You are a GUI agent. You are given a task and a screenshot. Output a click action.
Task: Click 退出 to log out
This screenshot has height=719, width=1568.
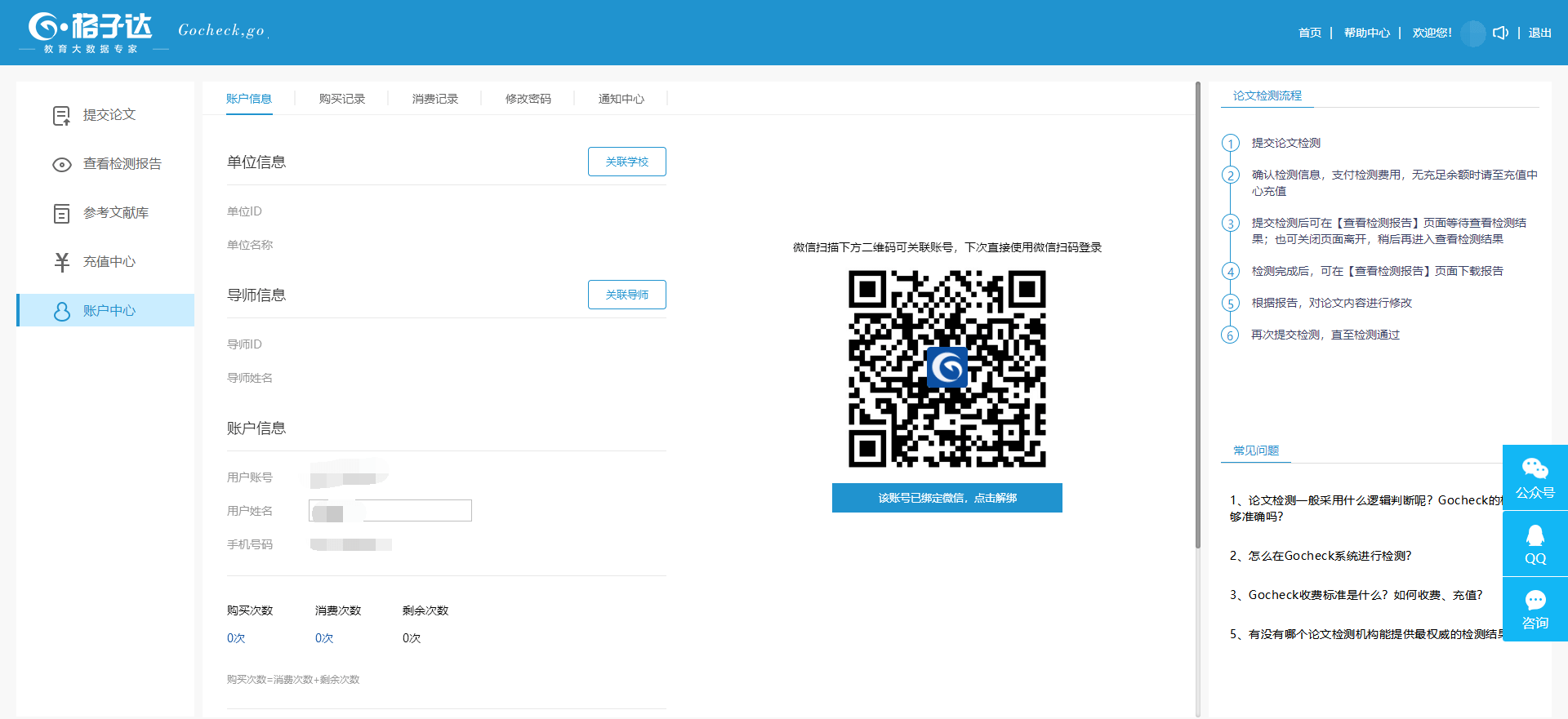pyautogui.click(x=1540, y=33)
